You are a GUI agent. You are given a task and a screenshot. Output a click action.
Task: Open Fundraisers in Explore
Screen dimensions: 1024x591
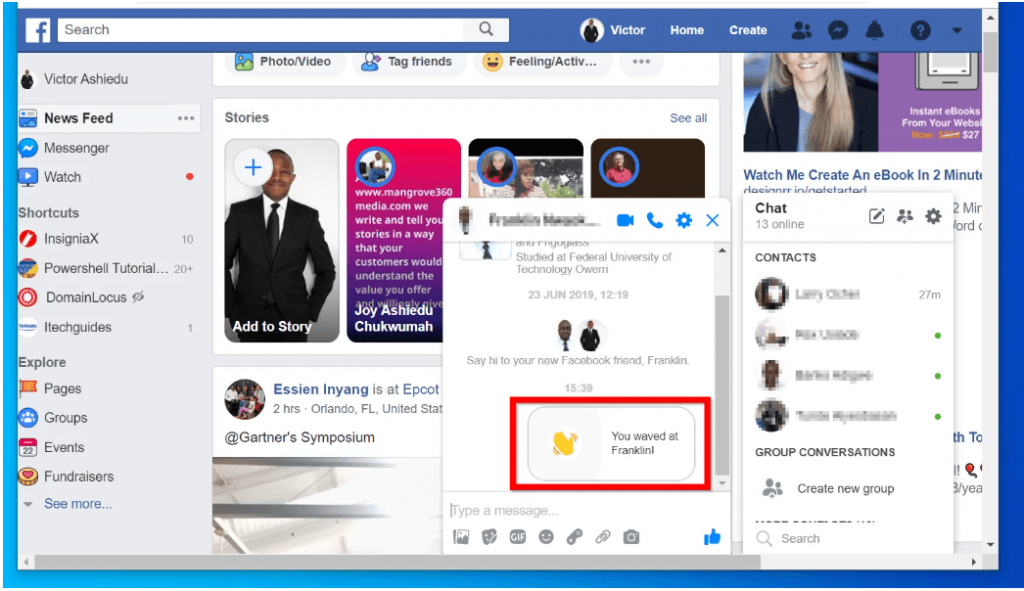pos(78,477)
